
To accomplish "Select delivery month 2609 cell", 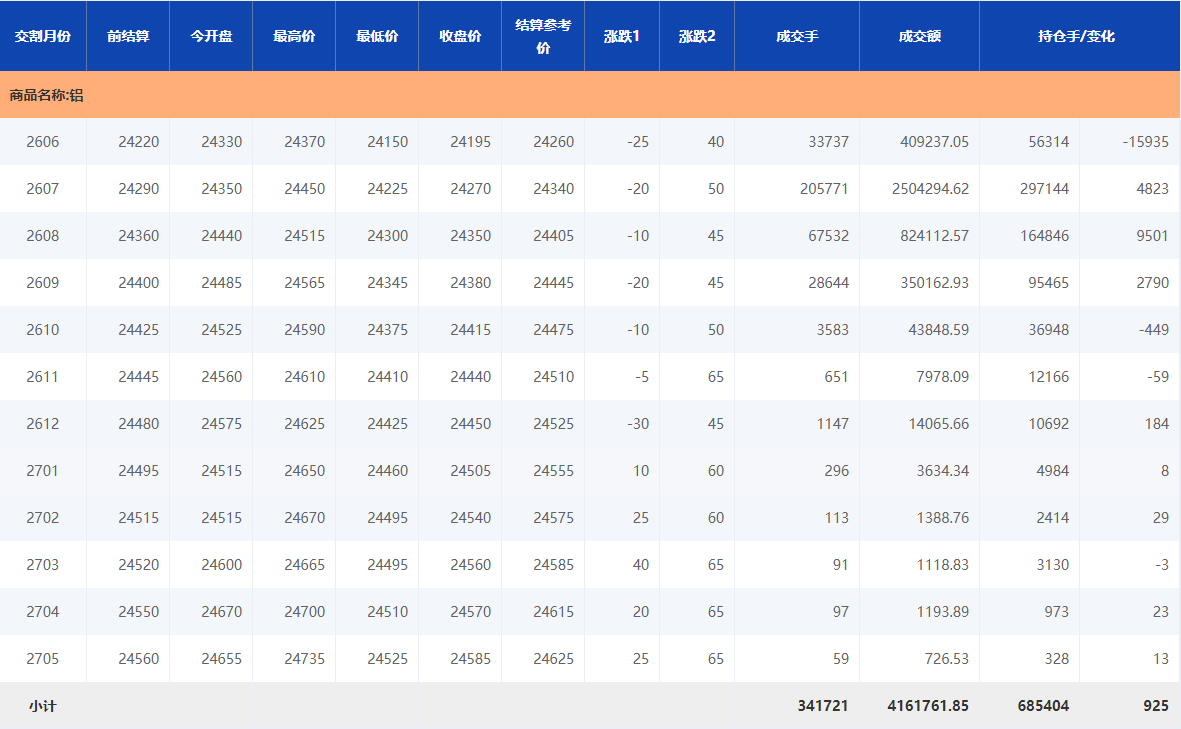I will click(x=42, y=282).
